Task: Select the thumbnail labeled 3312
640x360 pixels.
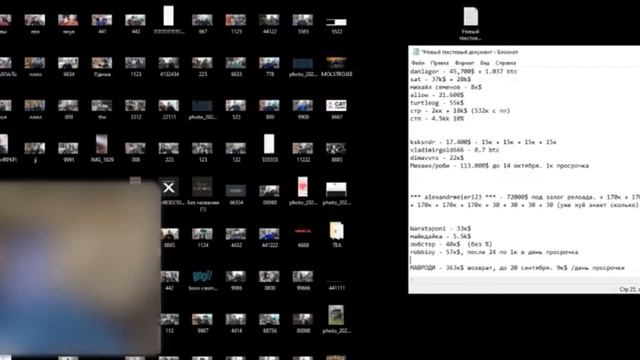Action: pos(136,109)
